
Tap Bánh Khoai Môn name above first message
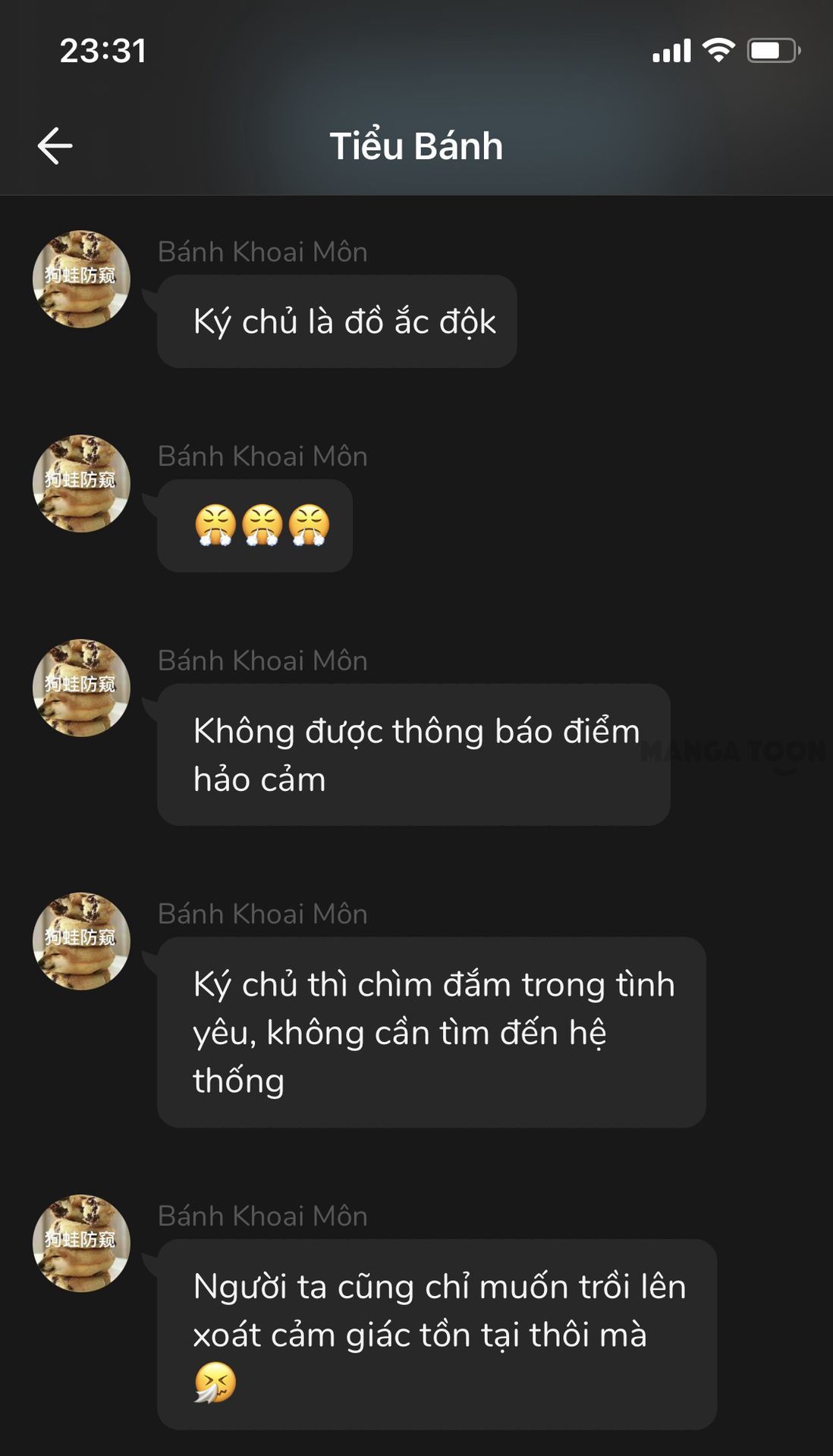262,252
